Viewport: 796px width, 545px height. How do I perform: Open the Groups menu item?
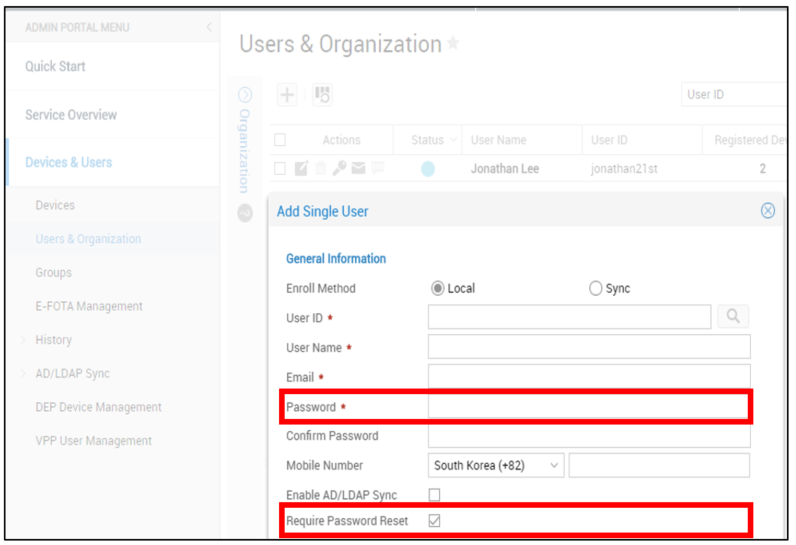pos(53,272)
